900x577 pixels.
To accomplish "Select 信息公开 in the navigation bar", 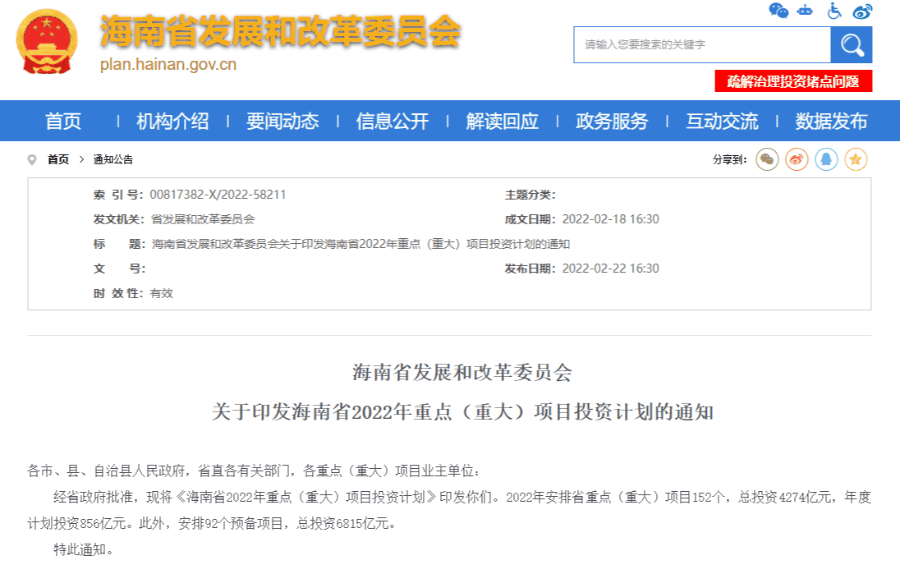I will [x=392, y=121].
